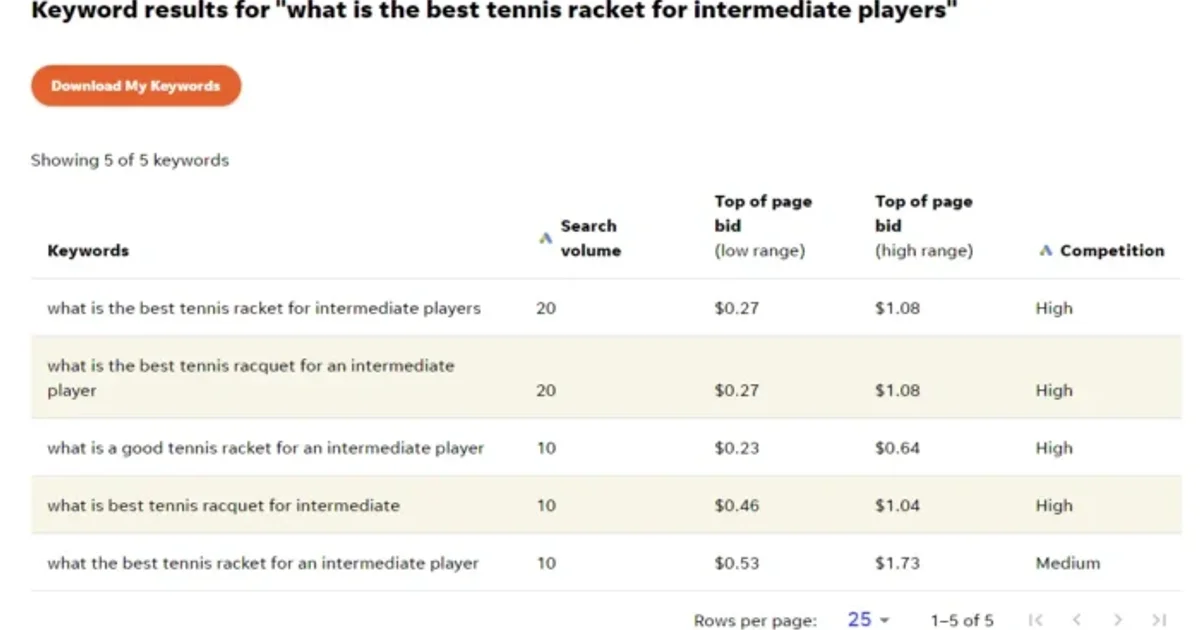Sort by the Search volume column header
The image size is (1200, 630).
click(x=590, y=238)
